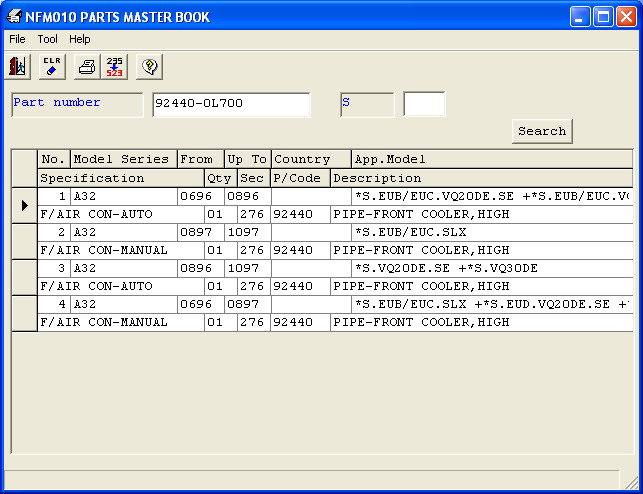The height and width of the screenshot is (494, 643).
Task: Open the Tool menu
Action: 48,39
